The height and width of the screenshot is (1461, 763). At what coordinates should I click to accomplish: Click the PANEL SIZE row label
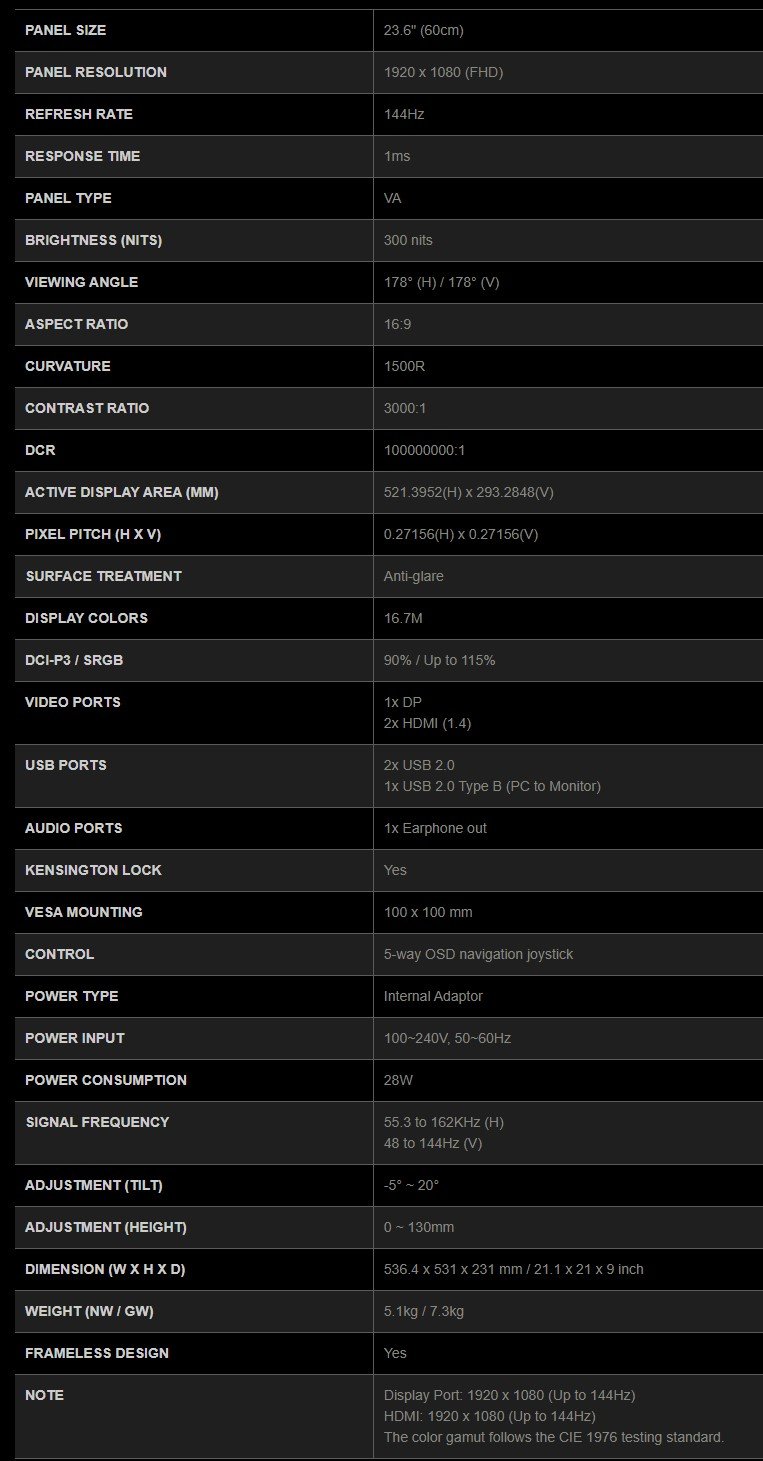tap(65, 30)
